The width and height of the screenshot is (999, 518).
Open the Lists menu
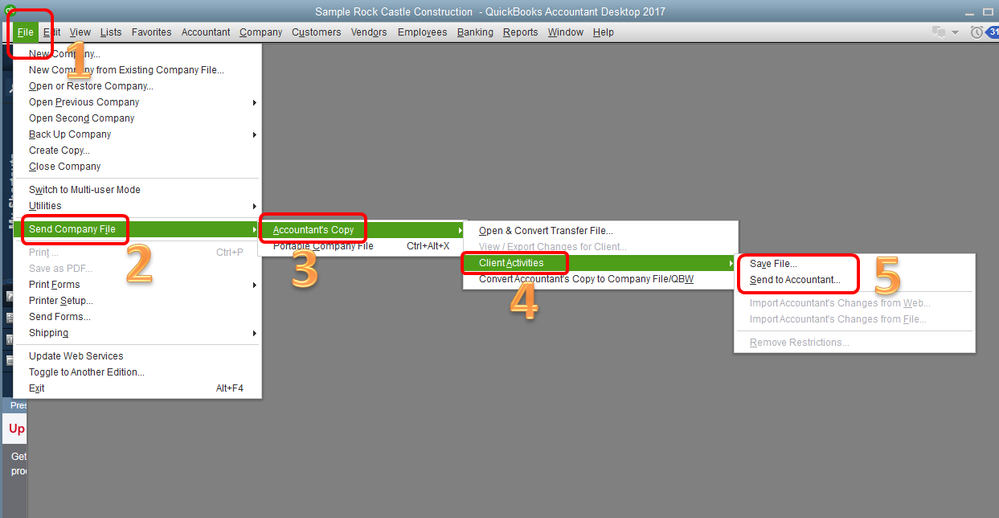pos(111,32)
